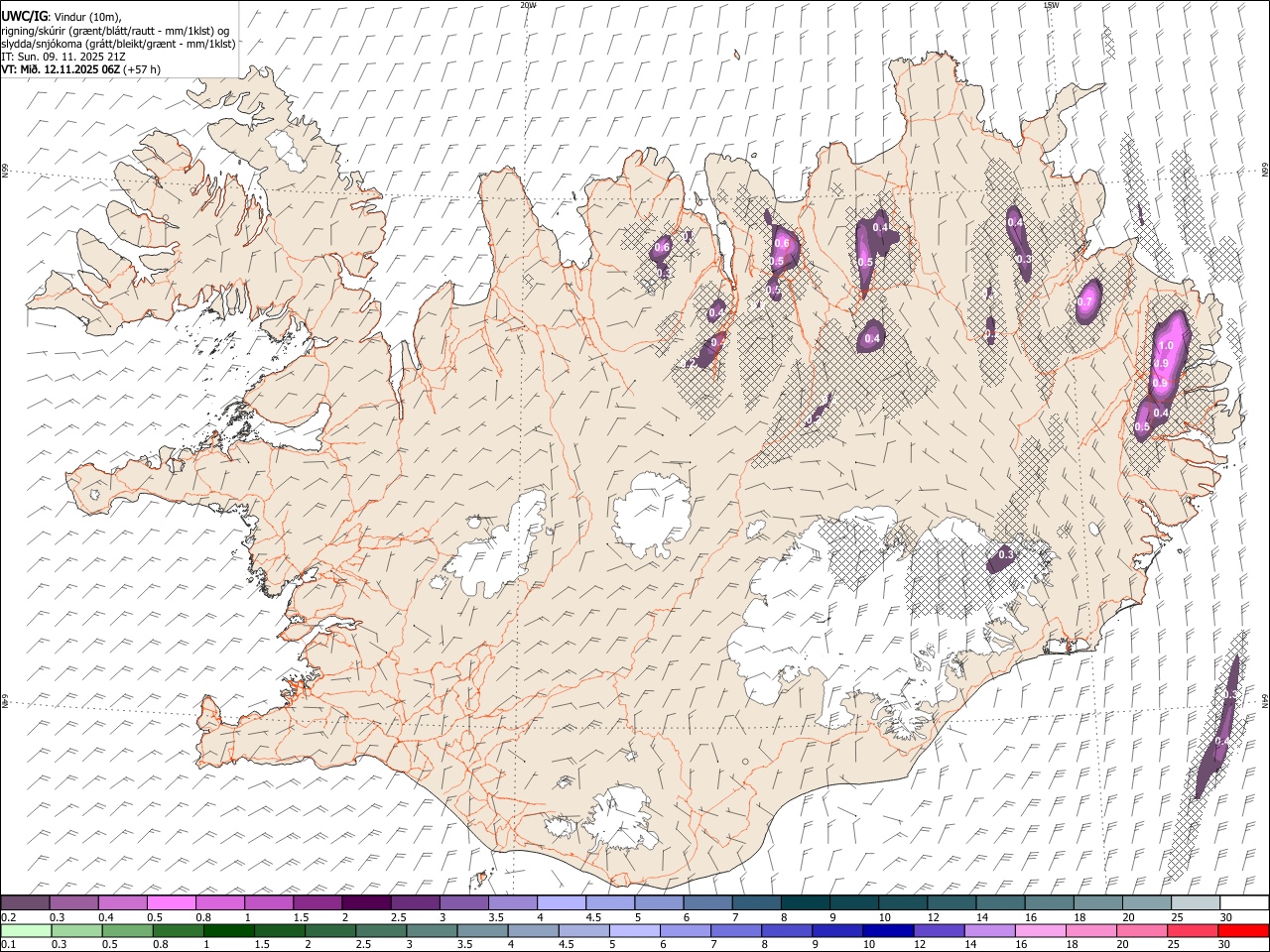Click the 'IT: Sun. 09. 11. 2025 21Z' line
Screen dimensions: 1270x952
(x=62, y=56)
